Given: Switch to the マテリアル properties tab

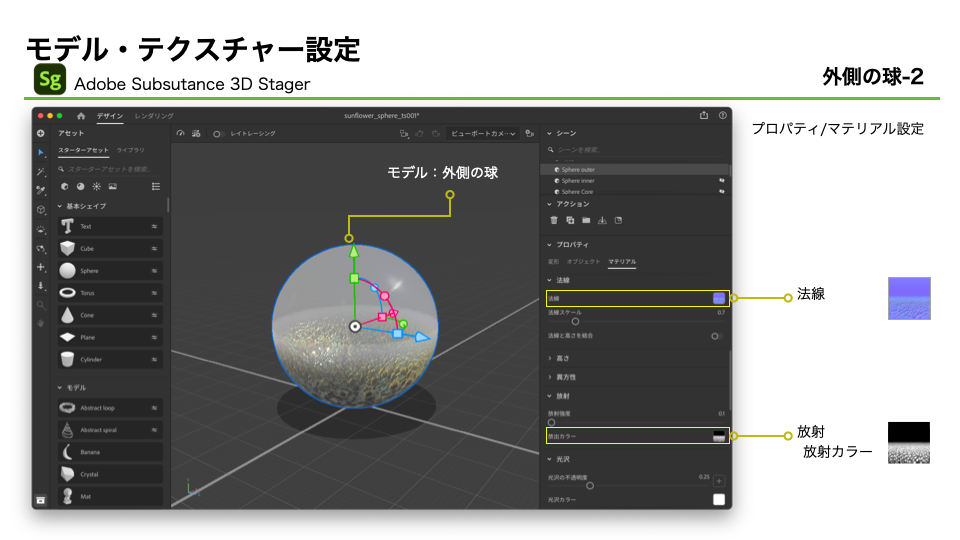Looking at the screenshot, I should click(622, 261).
